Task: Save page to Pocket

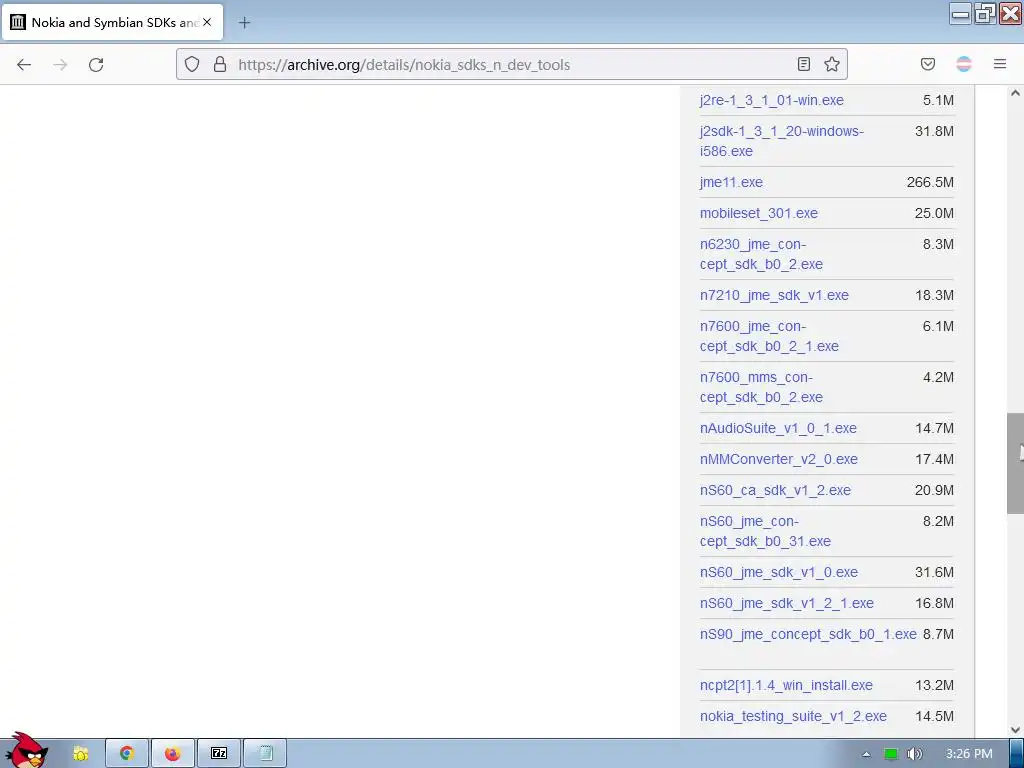Action: tap(928, 64)
